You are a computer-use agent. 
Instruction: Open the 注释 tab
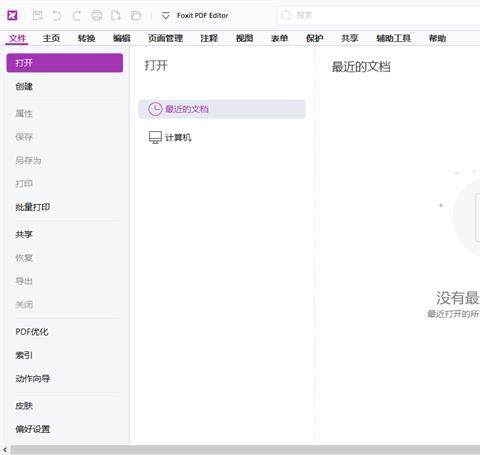point(209,38)
